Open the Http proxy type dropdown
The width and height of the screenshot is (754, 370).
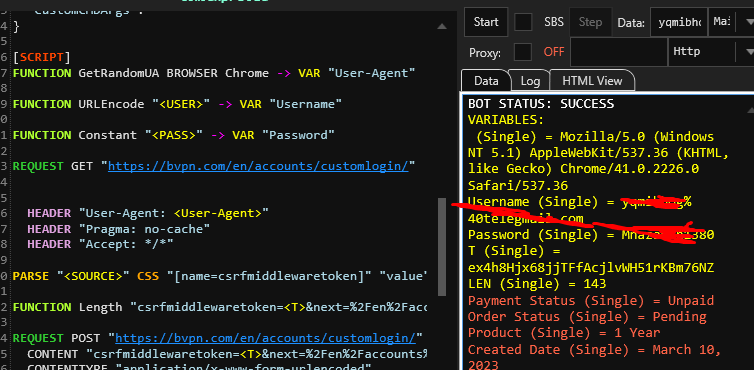pyautogui.click(x=711, y=52)
